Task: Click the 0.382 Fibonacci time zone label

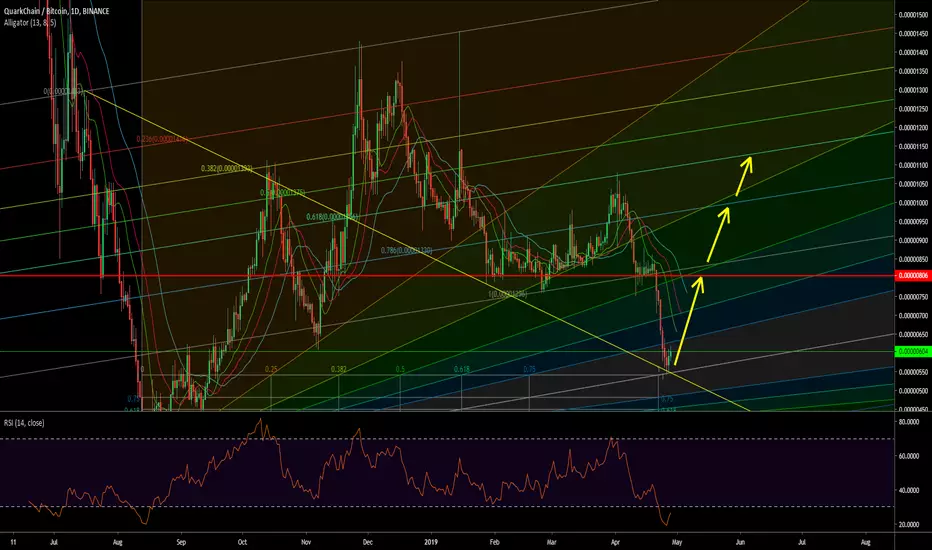Action: point(338,369)
